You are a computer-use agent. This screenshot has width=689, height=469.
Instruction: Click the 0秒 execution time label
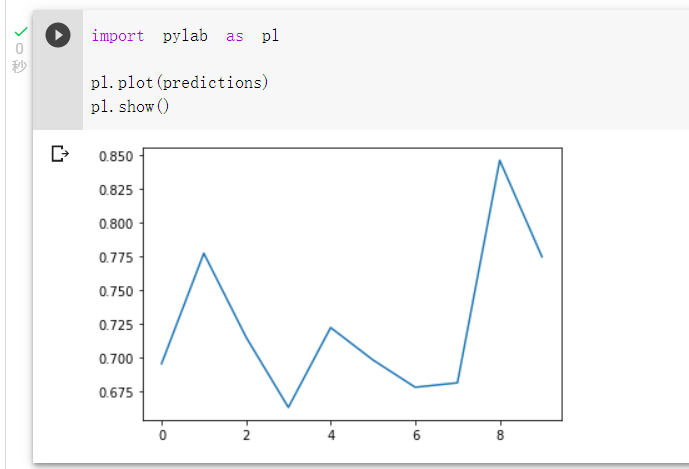coord(19,57)
